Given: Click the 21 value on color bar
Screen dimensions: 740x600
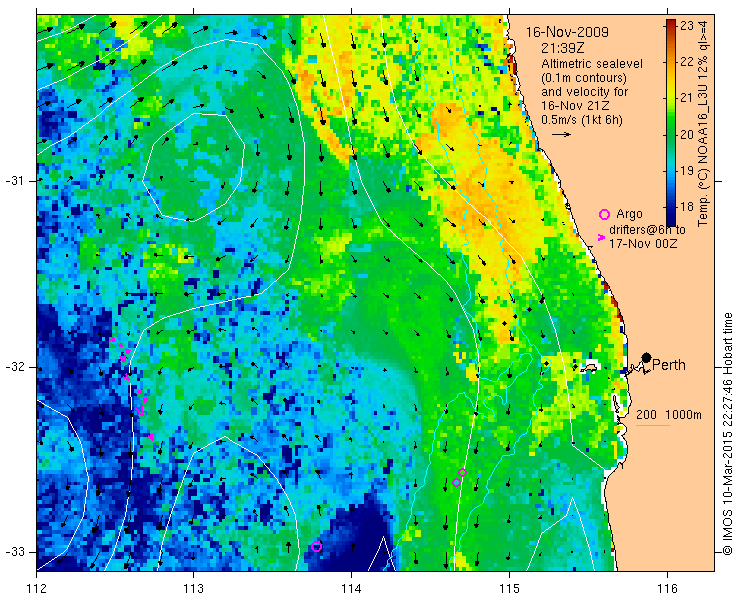Looking at the screenshot, I should 687,98.
